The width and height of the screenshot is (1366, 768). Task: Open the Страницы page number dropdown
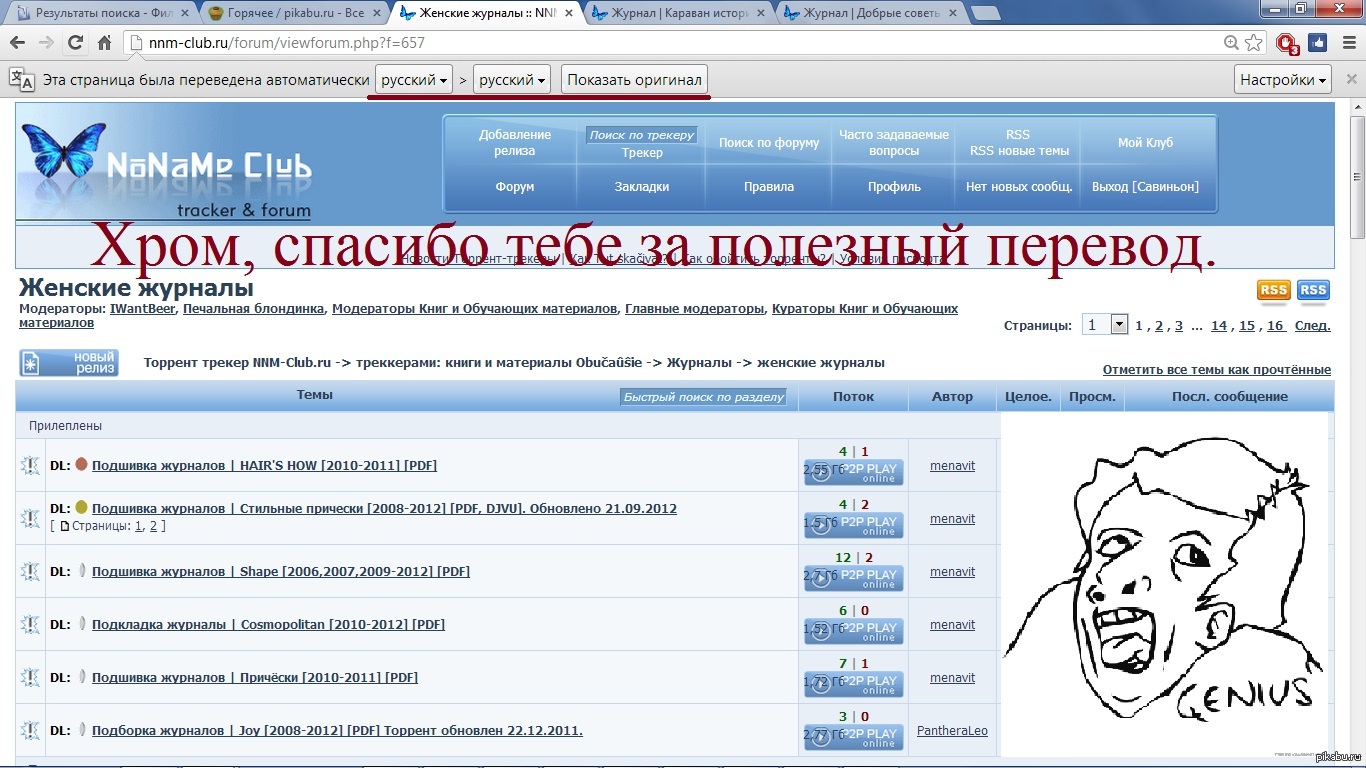1105,325
